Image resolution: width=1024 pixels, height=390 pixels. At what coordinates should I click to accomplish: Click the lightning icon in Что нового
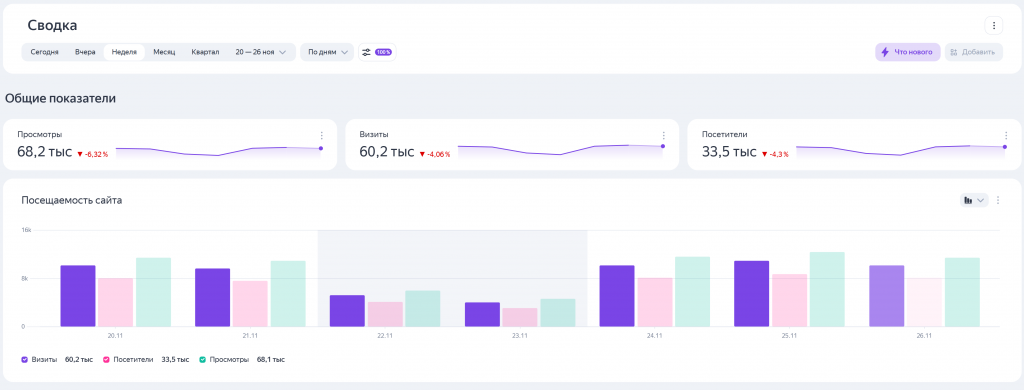coord(885,52)
